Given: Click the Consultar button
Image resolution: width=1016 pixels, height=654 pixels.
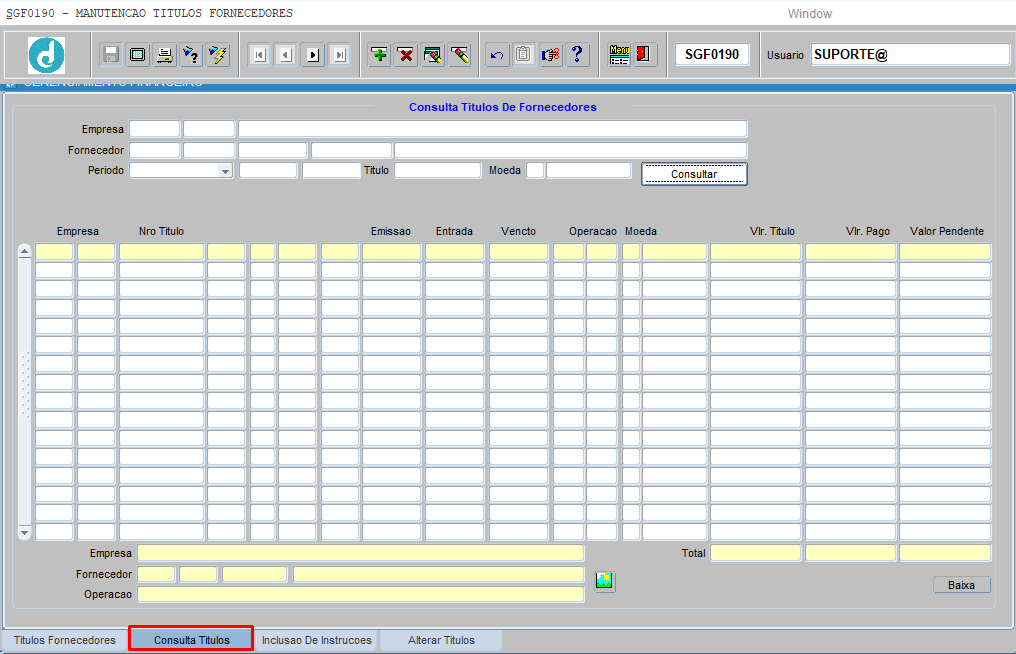Looking at the screenshot, I should tap(694, 174).
